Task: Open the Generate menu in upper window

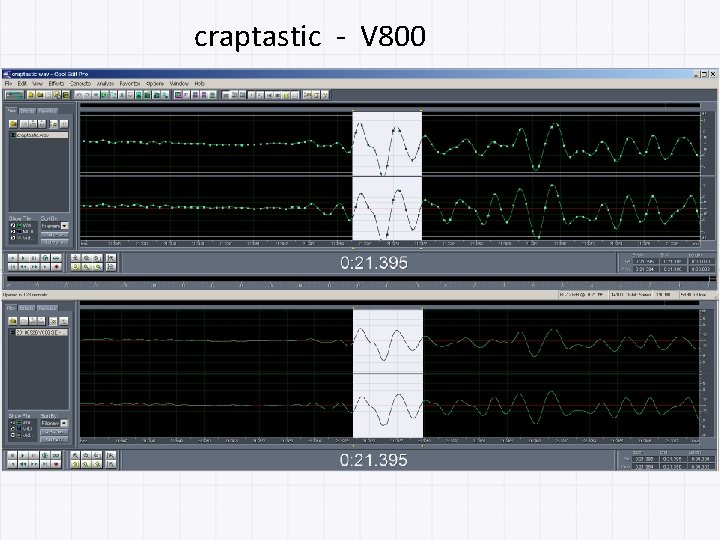Action: click(80, 84)
